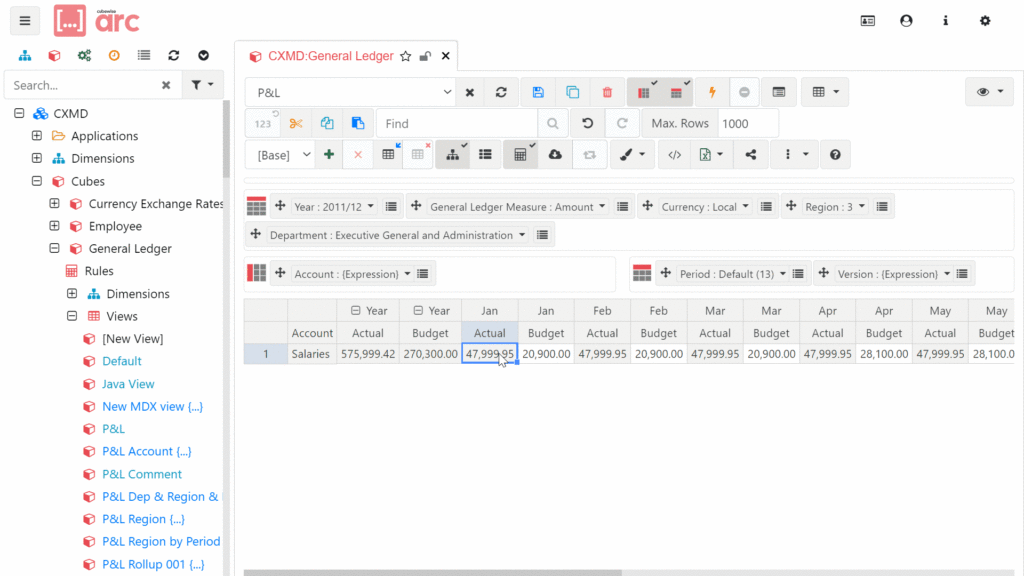Open the hamburger main menu
Viewport: 1024px width, 576px height.
24,20
